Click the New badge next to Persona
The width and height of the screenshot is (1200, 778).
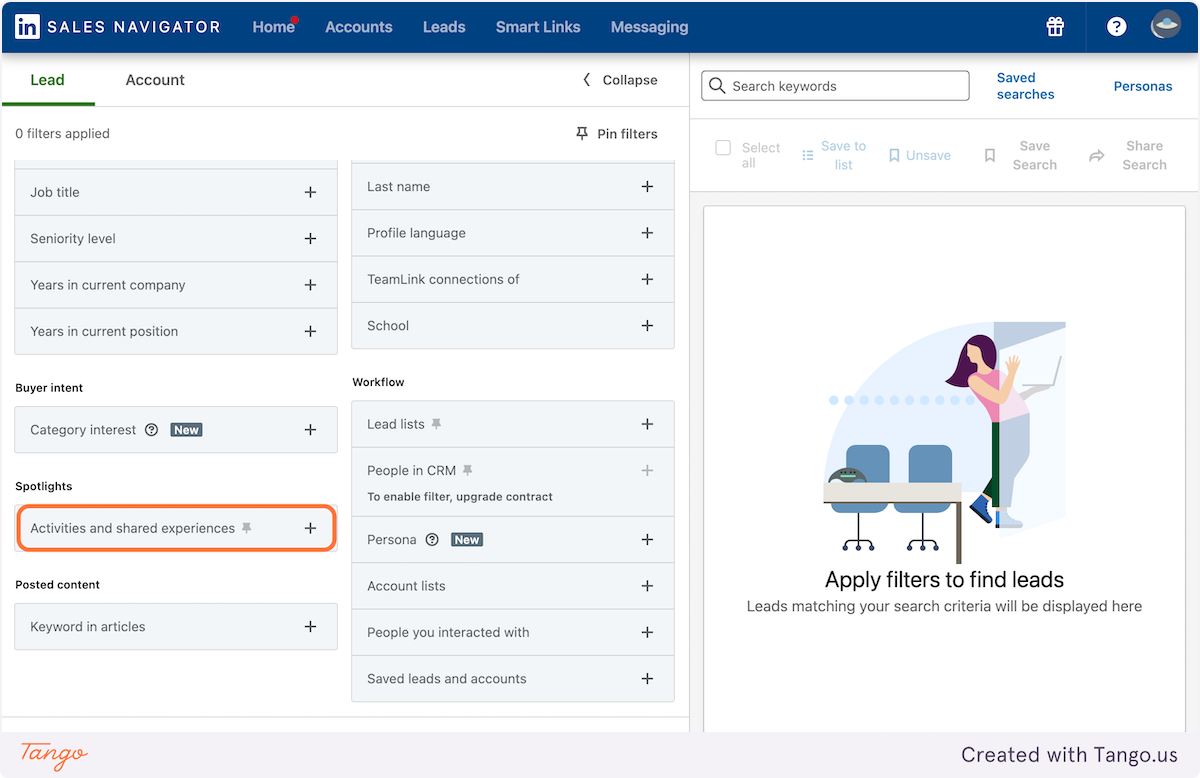pos(467,539)
